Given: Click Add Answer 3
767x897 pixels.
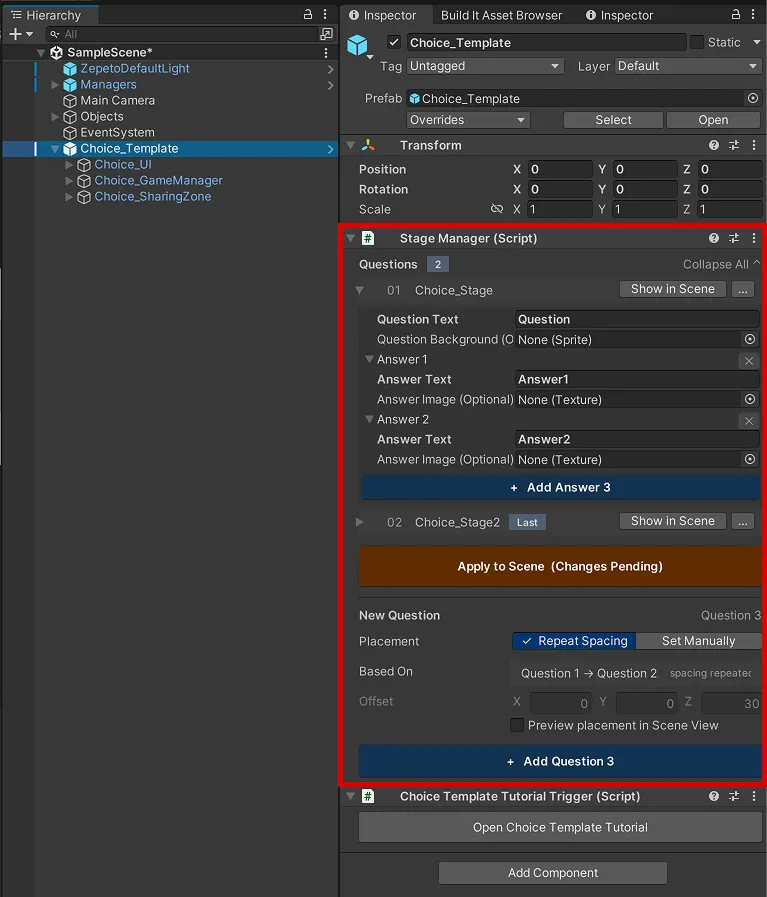Looking at the screenshot, I should (x=560, y=487).
